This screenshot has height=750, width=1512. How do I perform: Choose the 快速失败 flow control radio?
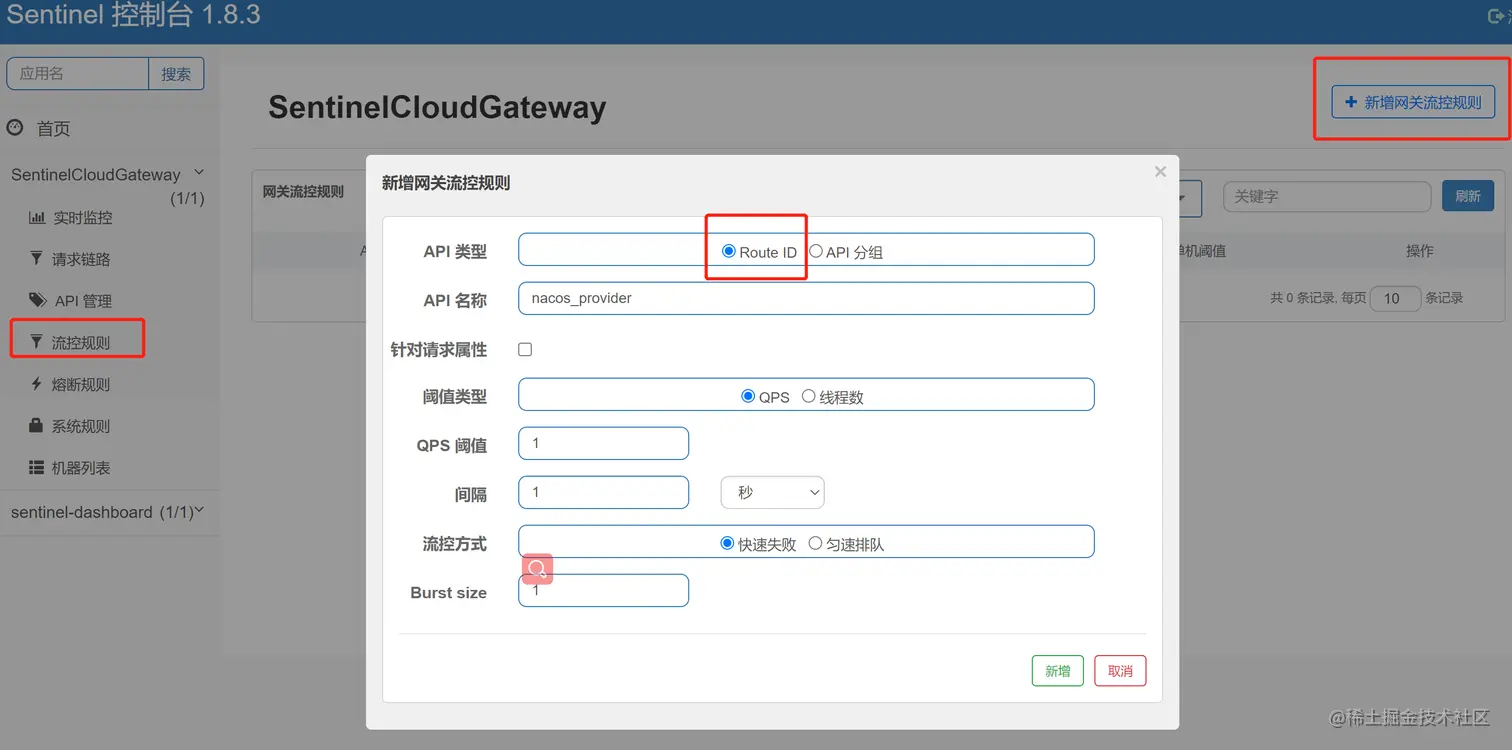pyautogui.click(x=727, y=543)
